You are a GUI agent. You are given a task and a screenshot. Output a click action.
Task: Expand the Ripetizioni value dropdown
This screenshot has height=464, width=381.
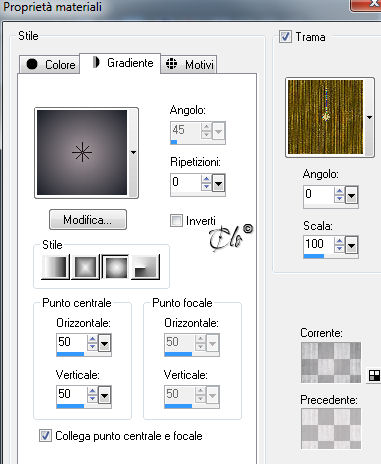tap(219, 183)
